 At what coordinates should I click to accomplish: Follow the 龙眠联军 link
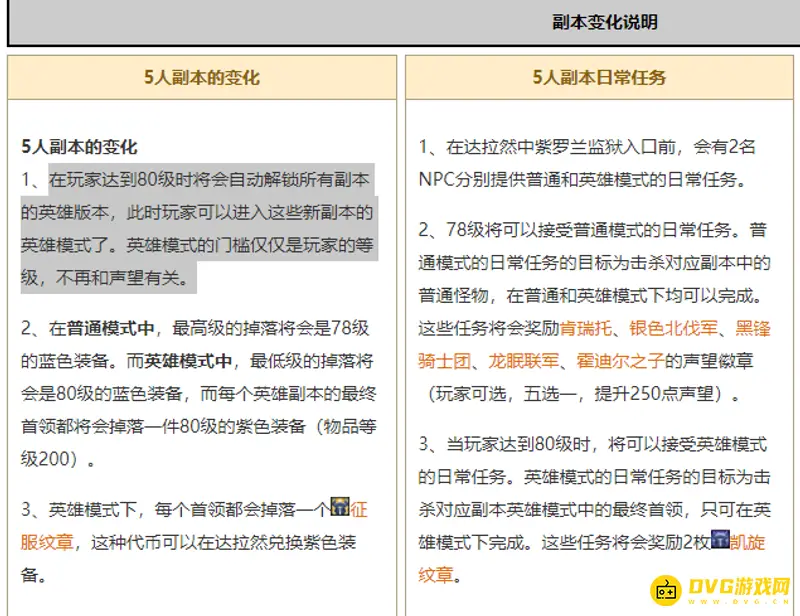tap(523, 361)
